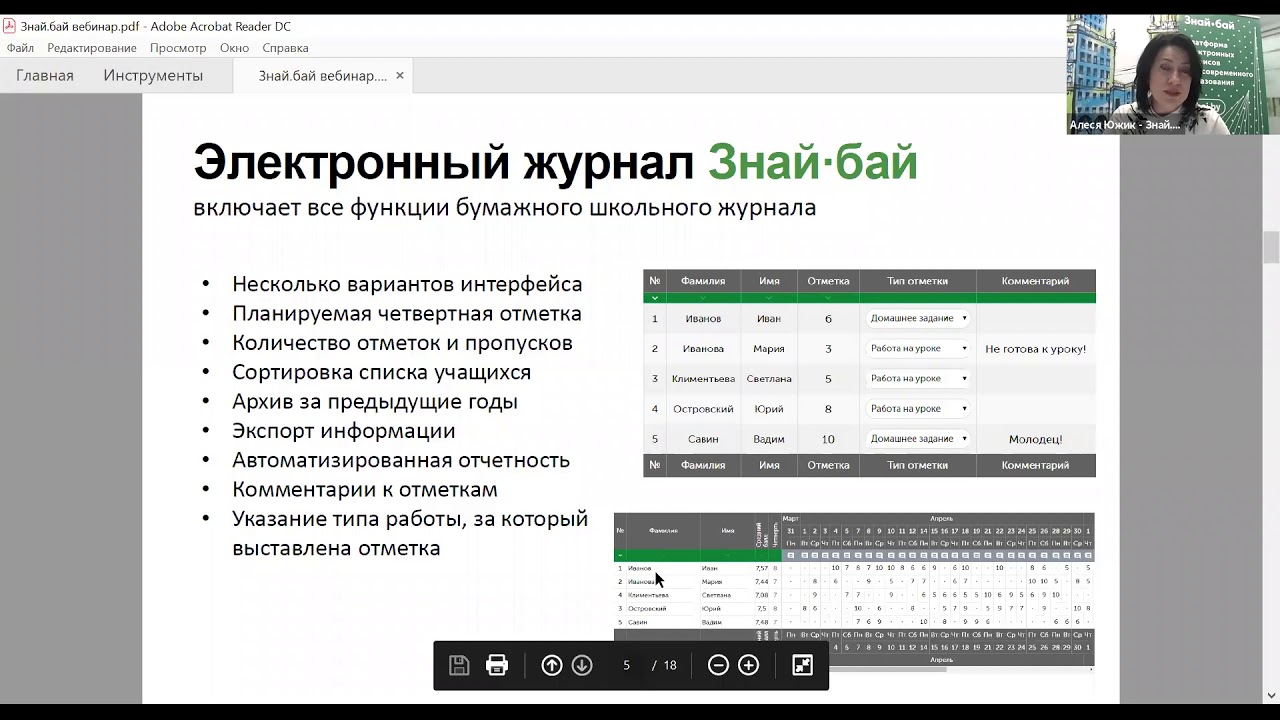Viewport: 1280px width, 720px height.
Task: Open type dropdown in Иванов Иван row
Action: tap(919, 318)
